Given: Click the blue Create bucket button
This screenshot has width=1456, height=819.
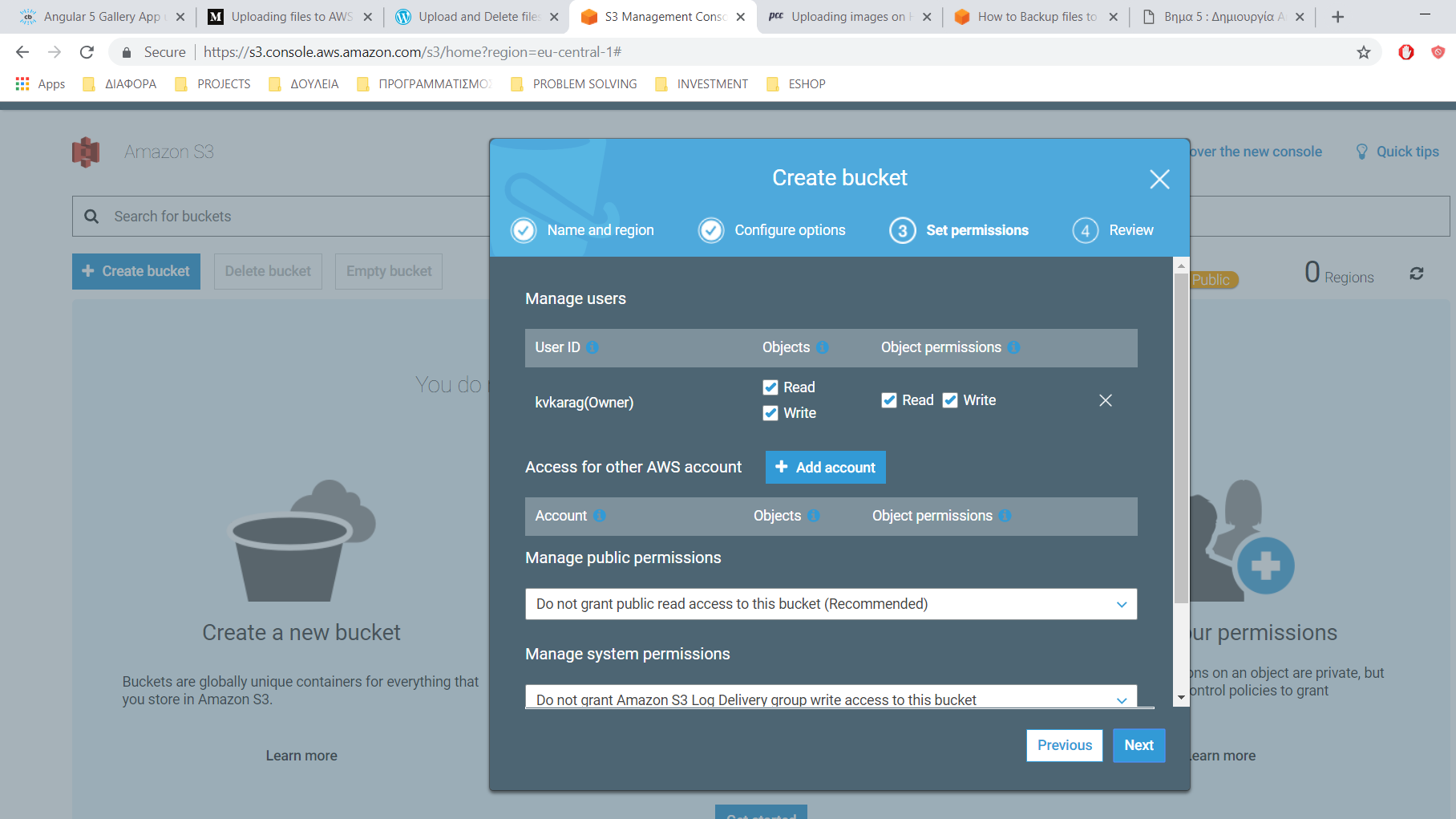Looking at the screenshot, I should [x=136, y=271].
